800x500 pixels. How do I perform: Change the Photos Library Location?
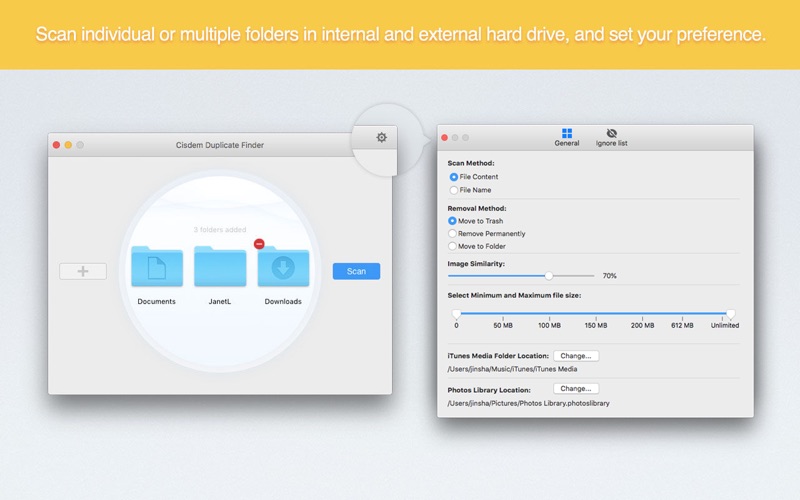click(x=576, y=388)
